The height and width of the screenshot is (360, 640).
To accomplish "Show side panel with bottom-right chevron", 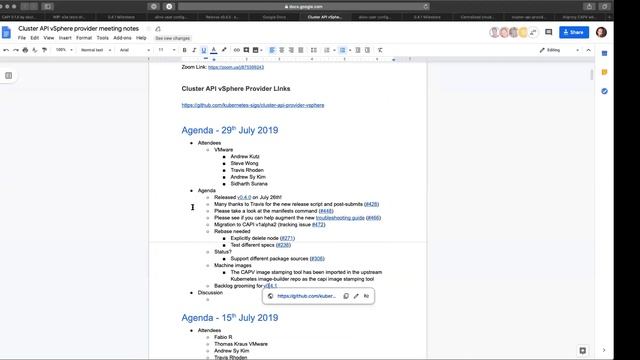I will click(604, 350).
